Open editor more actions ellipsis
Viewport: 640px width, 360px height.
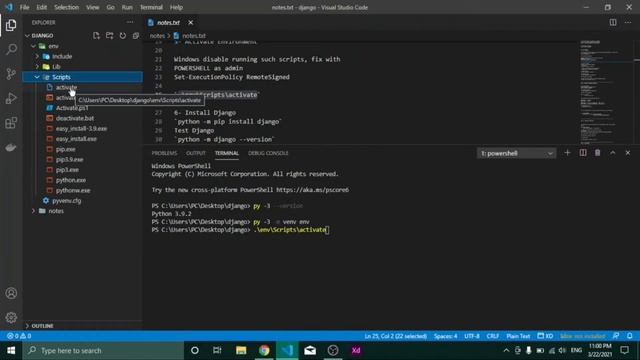(628, 22)
